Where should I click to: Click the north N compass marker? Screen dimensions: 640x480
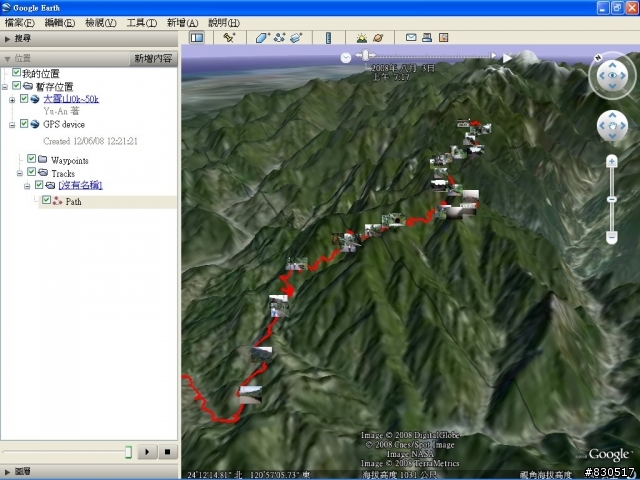598,58
